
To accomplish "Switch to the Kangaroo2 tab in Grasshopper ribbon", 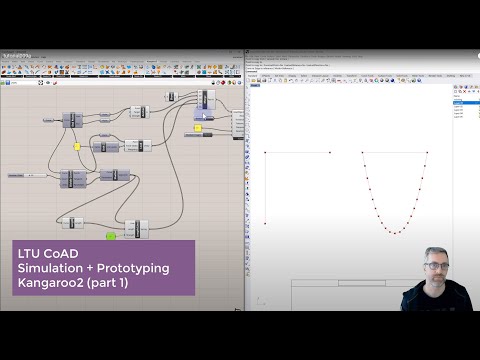I will pyautogui.click(x=152, y=62).
